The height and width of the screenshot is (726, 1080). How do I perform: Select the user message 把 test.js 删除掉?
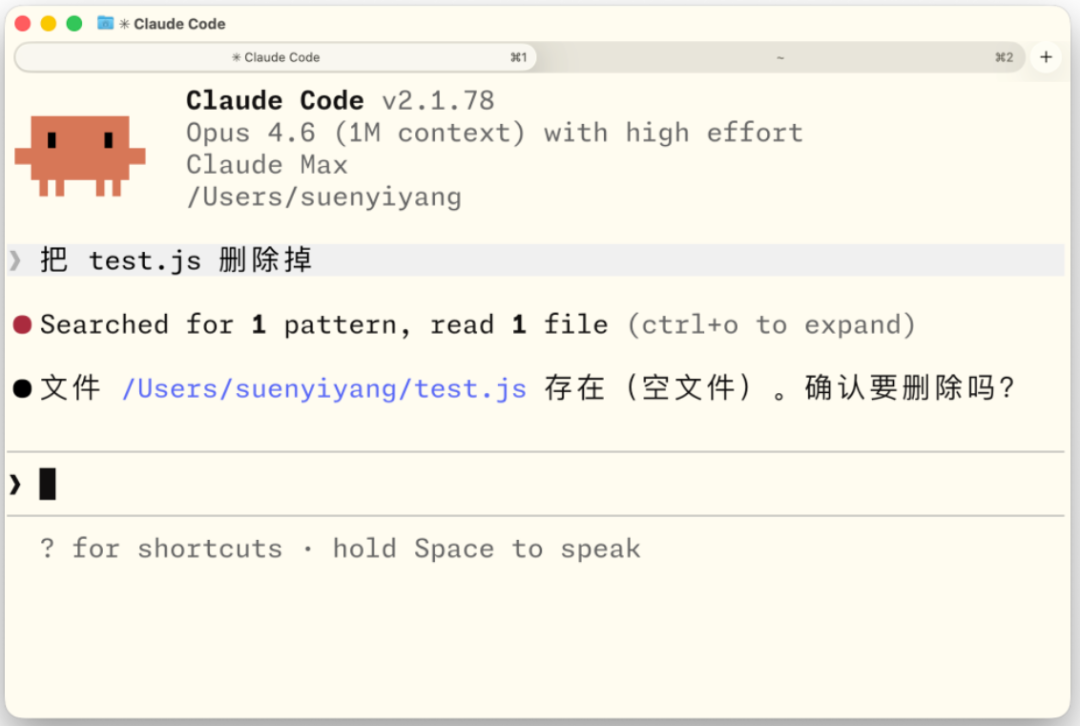point(176,260)
